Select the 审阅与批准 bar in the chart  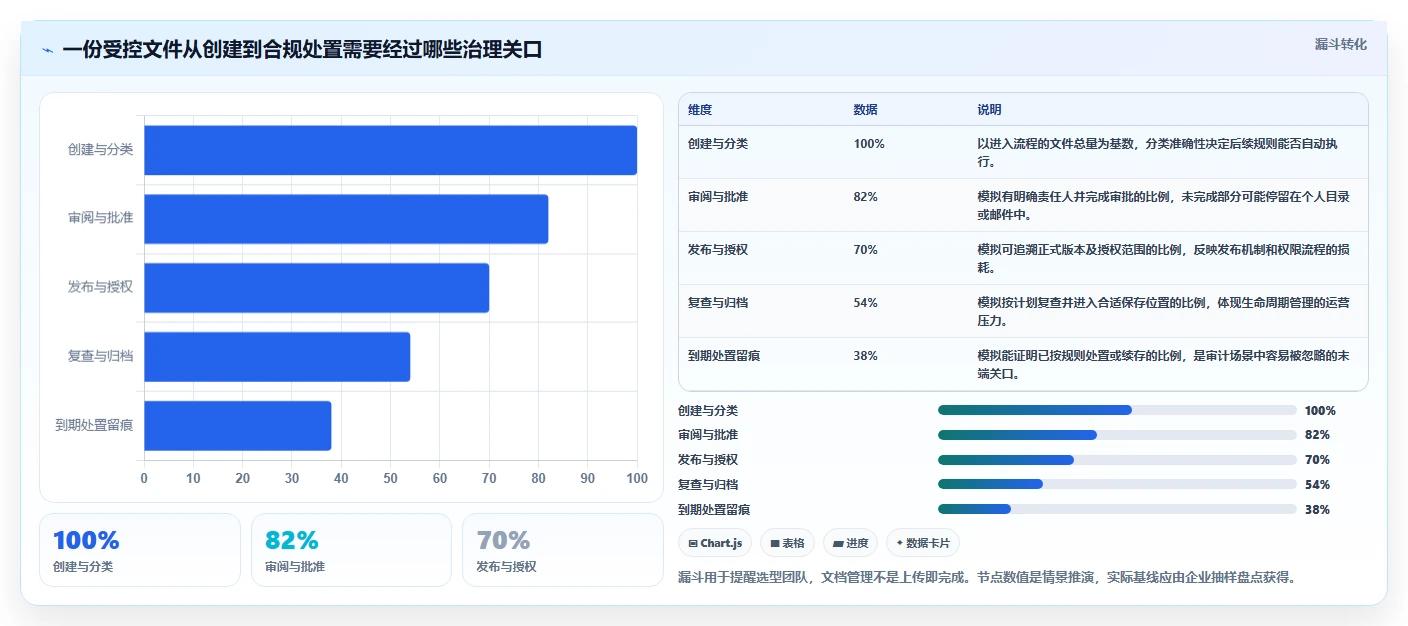[346, 219]
